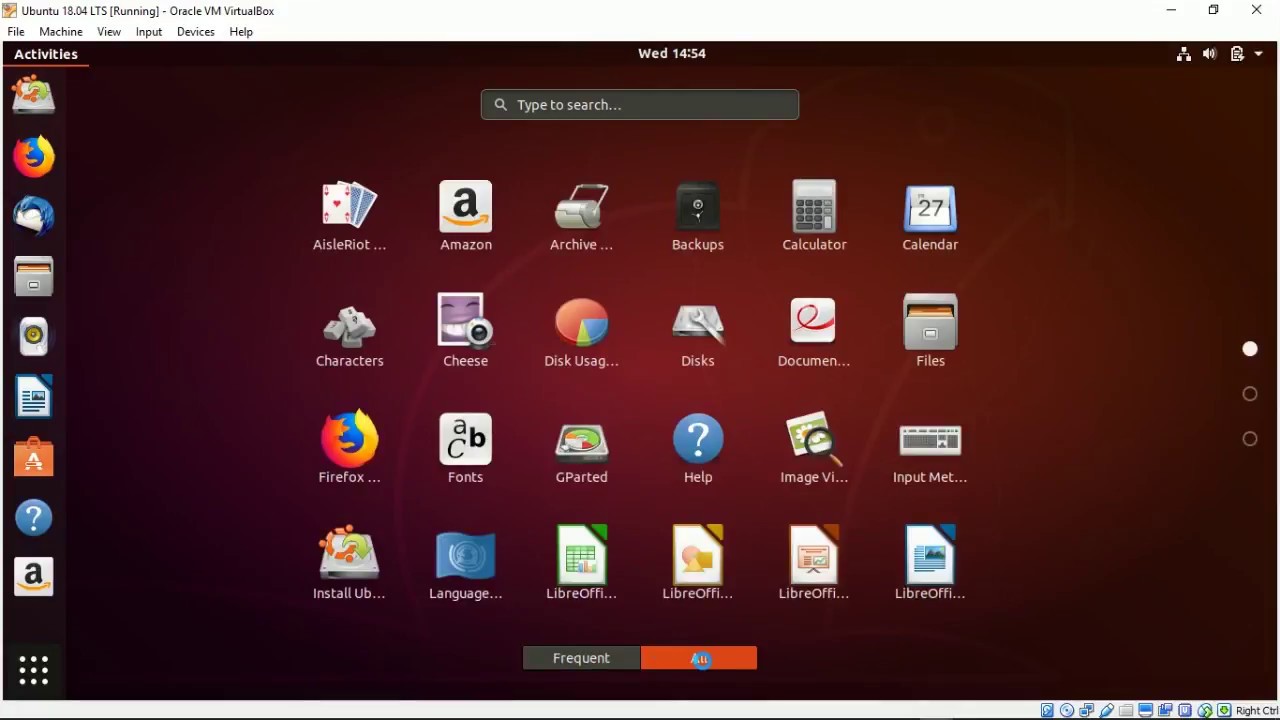Launch Firefox from the dock
The width and height of the screenshot is (1280, 720).
(x=34, y=157)
